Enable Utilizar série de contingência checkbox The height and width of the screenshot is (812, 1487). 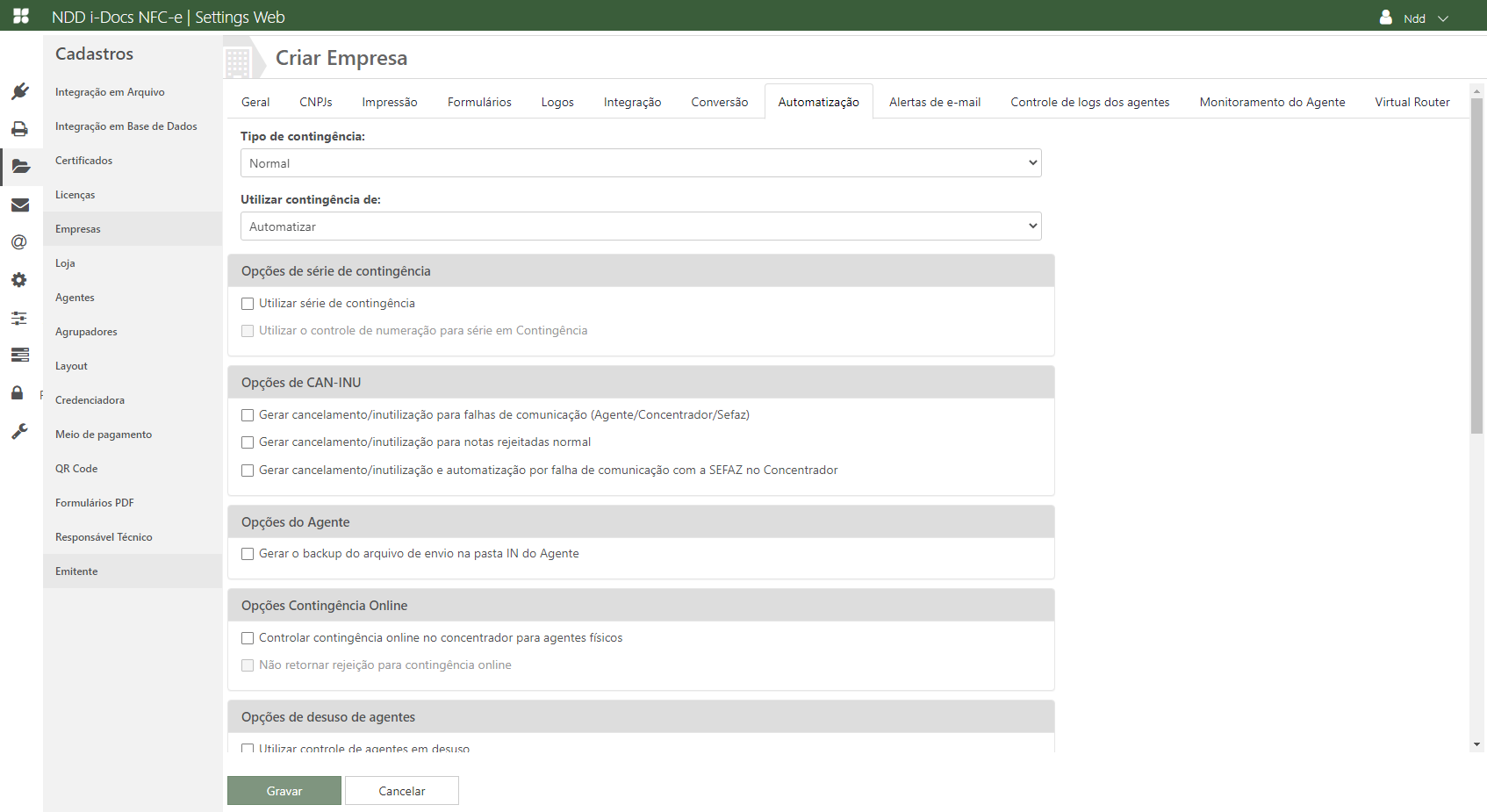click(248, 304)
